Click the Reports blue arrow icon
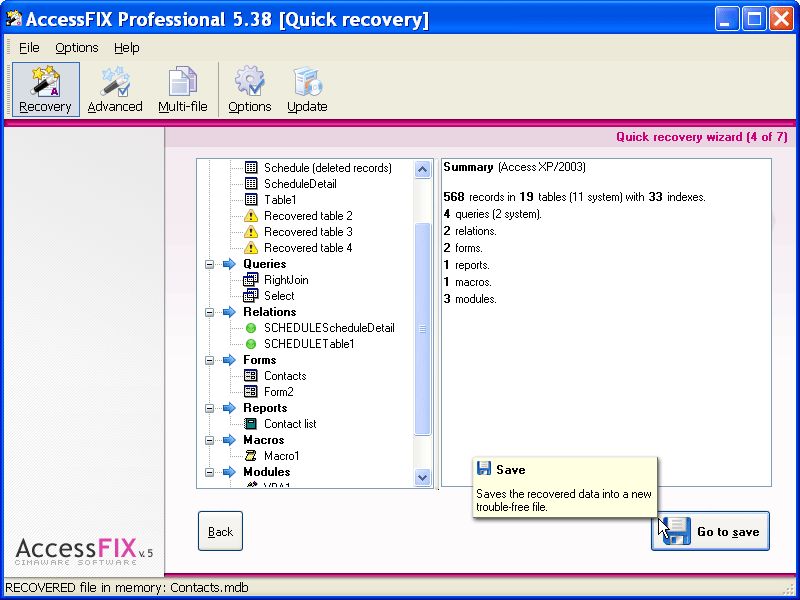Viewport: 800px width, 600px height. tap(230, 408)
